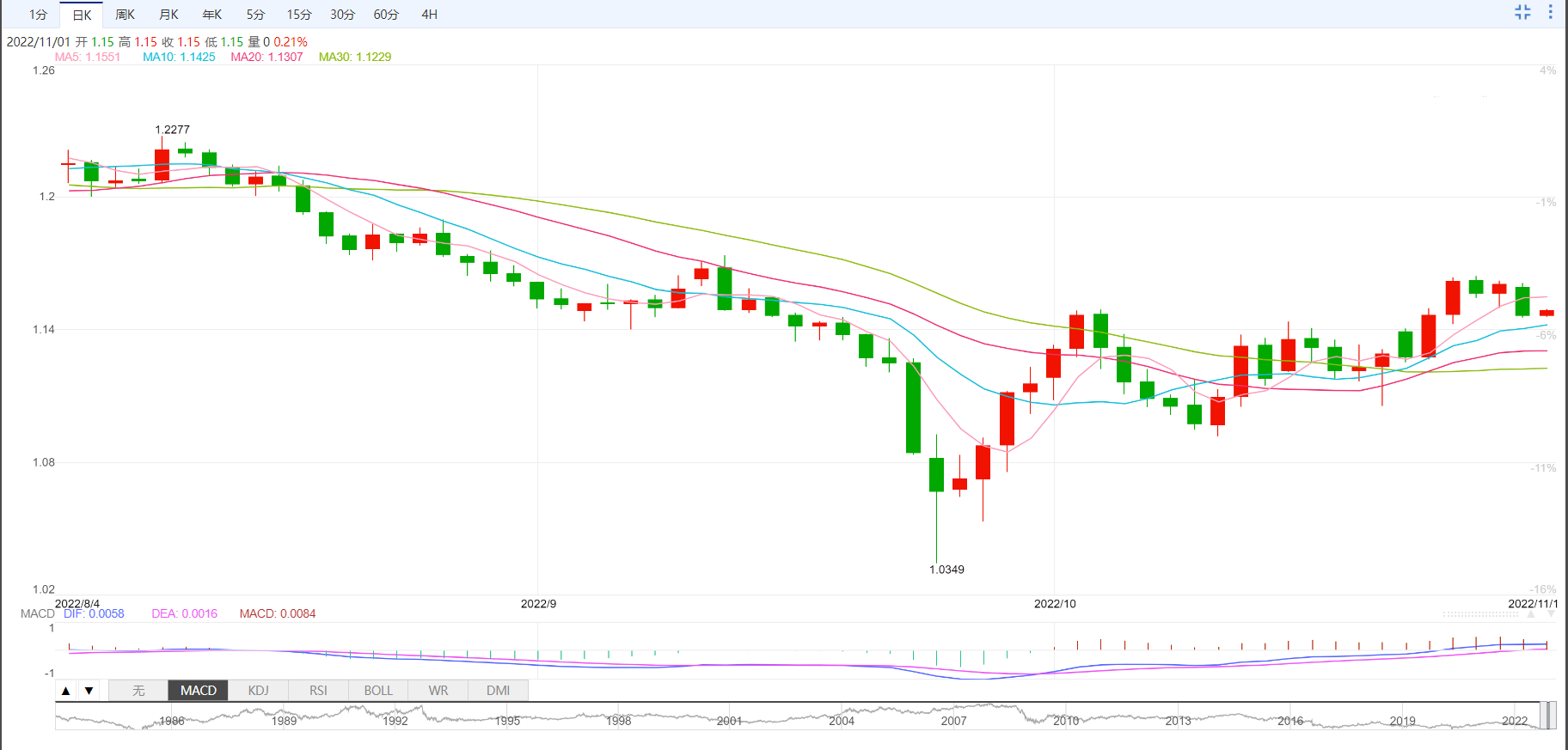Screen dimensions: 1568x750
Task: Click the MACD: 0.0084 indicator value
Action: coord(278,613)
